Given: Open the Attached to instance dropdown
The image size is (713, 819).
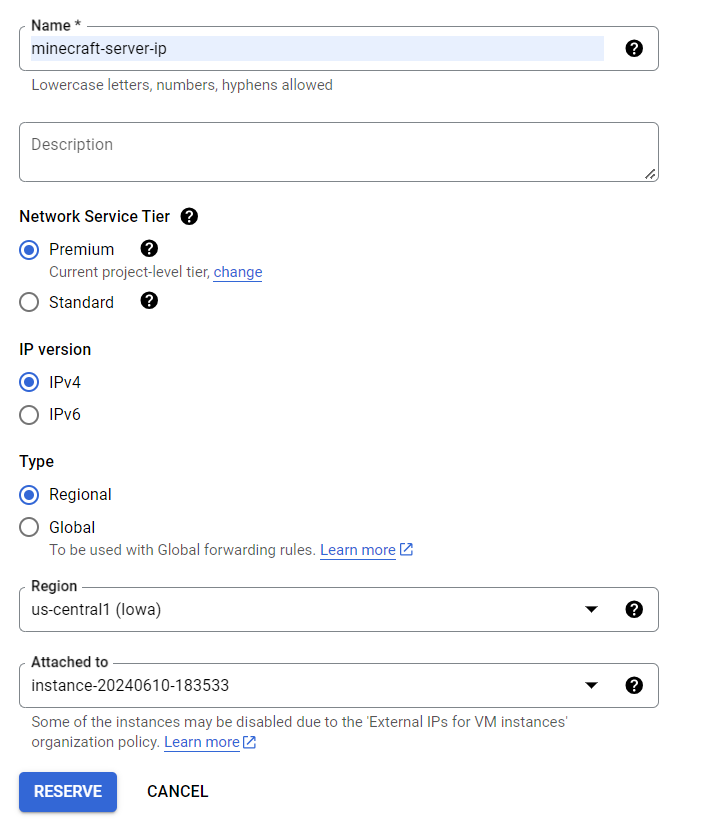Looking at the screenshot, I should [x=591, y=685].
